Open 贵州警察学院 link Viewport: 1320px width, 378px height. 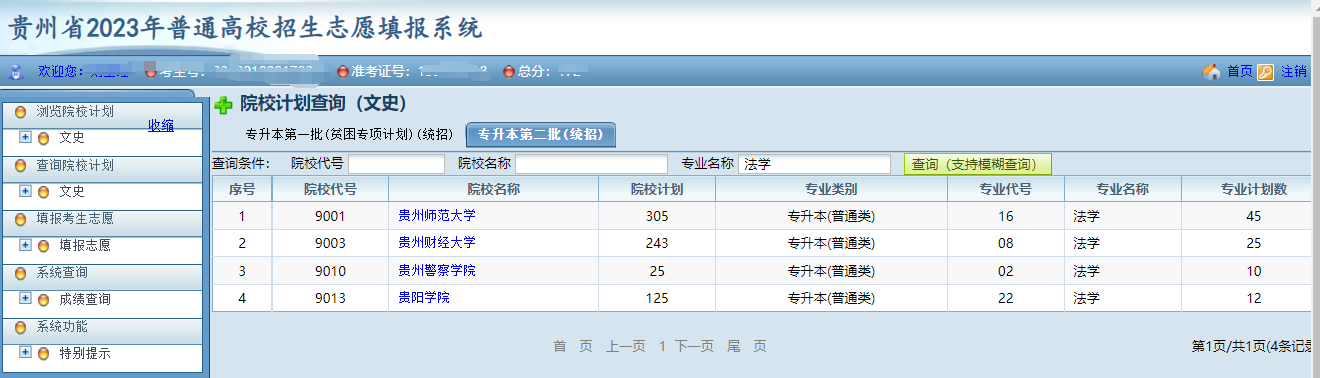[437, 270]
